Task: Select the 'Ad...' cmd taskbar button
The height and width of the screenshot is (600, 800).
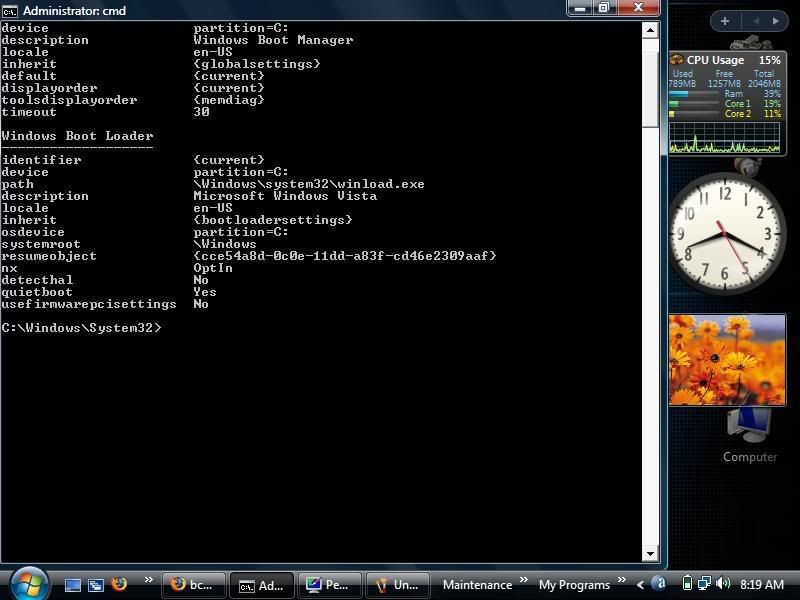Action: click(262, 585)
